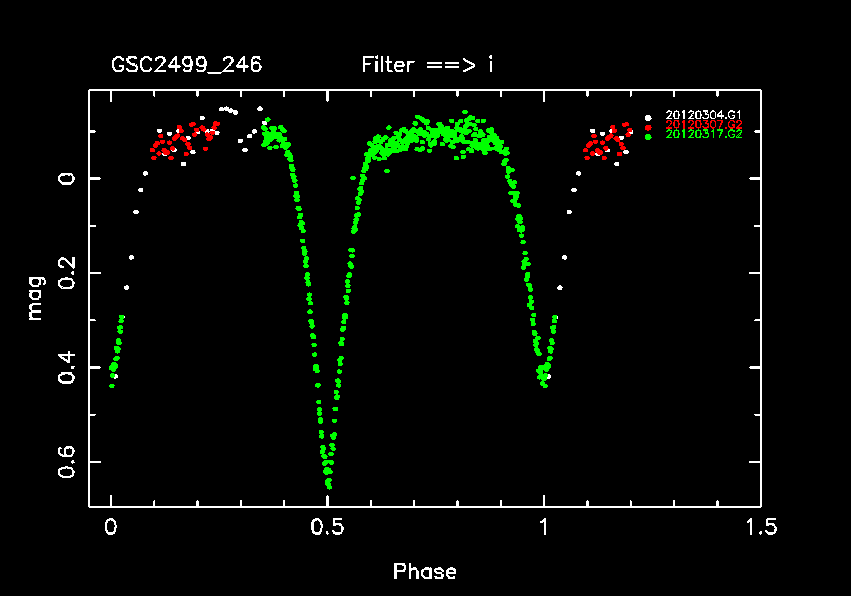
Task: Click the 0 tick label on Phase axis
Action: [x=111, y=527]
